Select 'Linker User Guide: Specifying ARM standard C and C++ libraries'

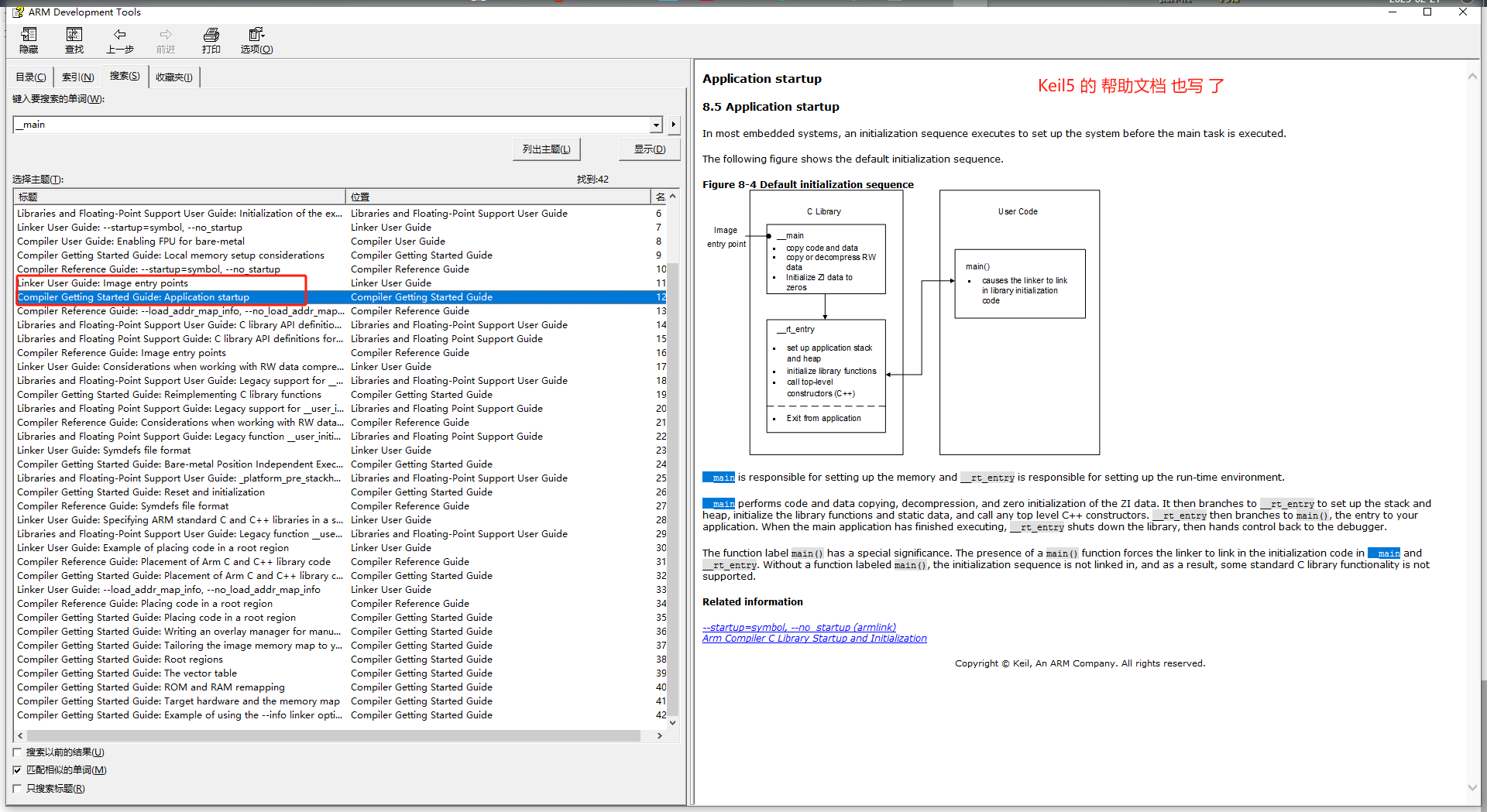pyautogui.click(x=180, y=520)
